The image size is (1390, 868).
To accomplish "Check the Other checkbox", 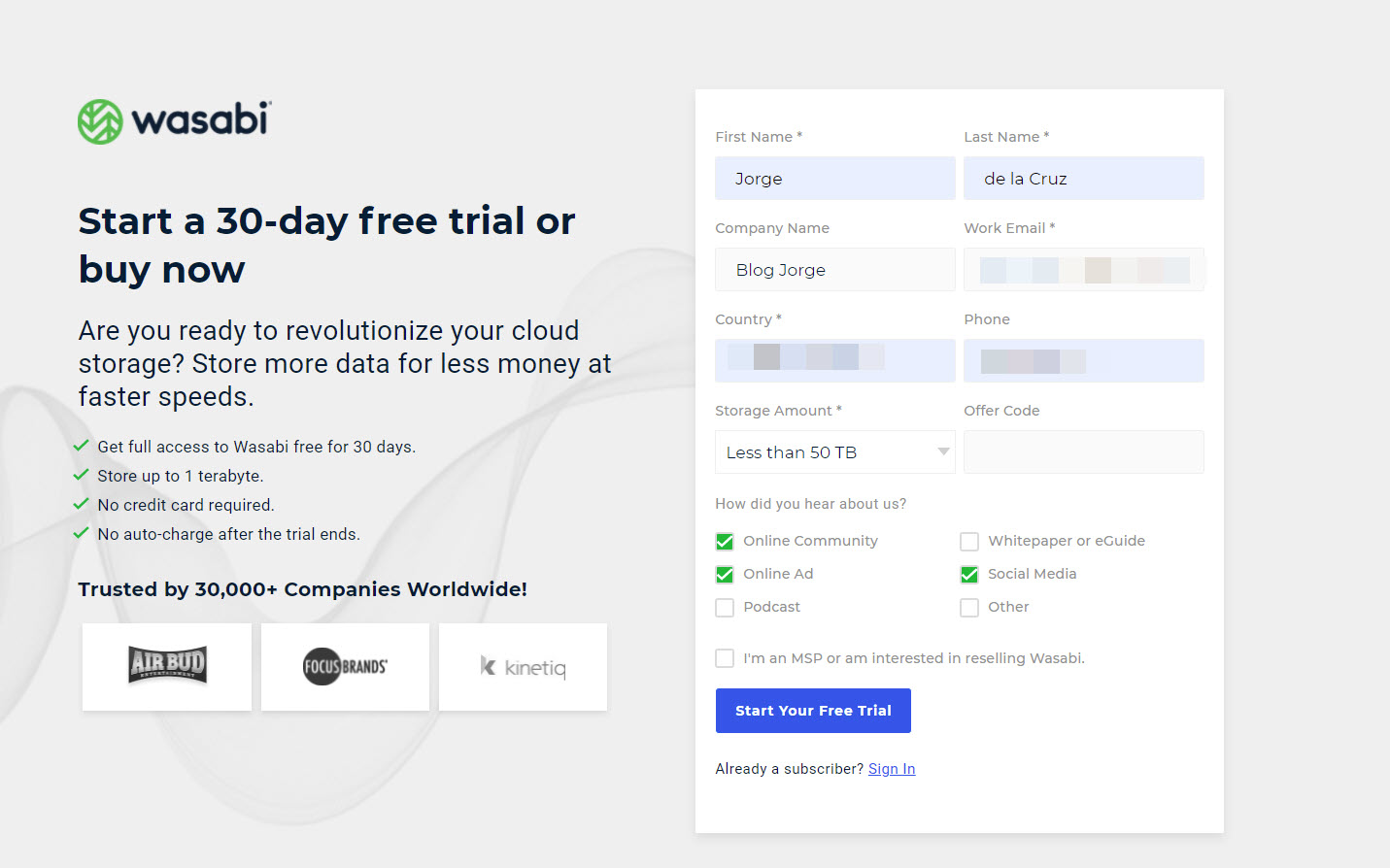I will (969, 608).
